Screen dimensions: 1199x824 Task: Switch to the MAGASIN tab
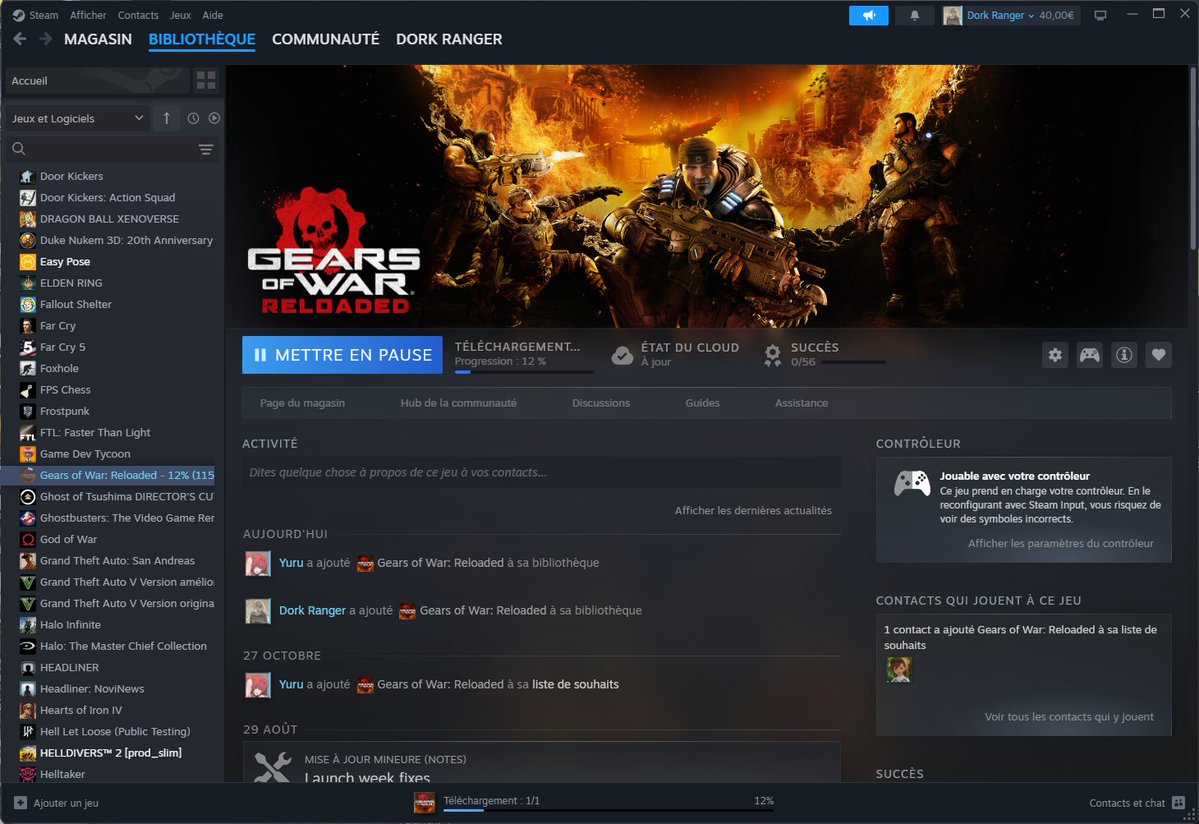pos(98,39)
